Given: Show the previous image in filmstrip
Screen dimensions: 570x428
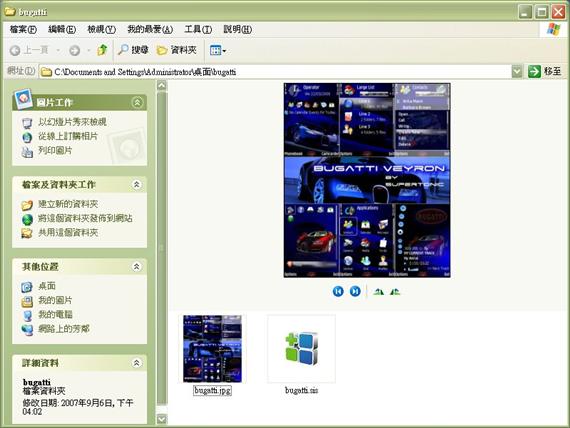Looking at the screenshot, I should [x=338, y=291].
